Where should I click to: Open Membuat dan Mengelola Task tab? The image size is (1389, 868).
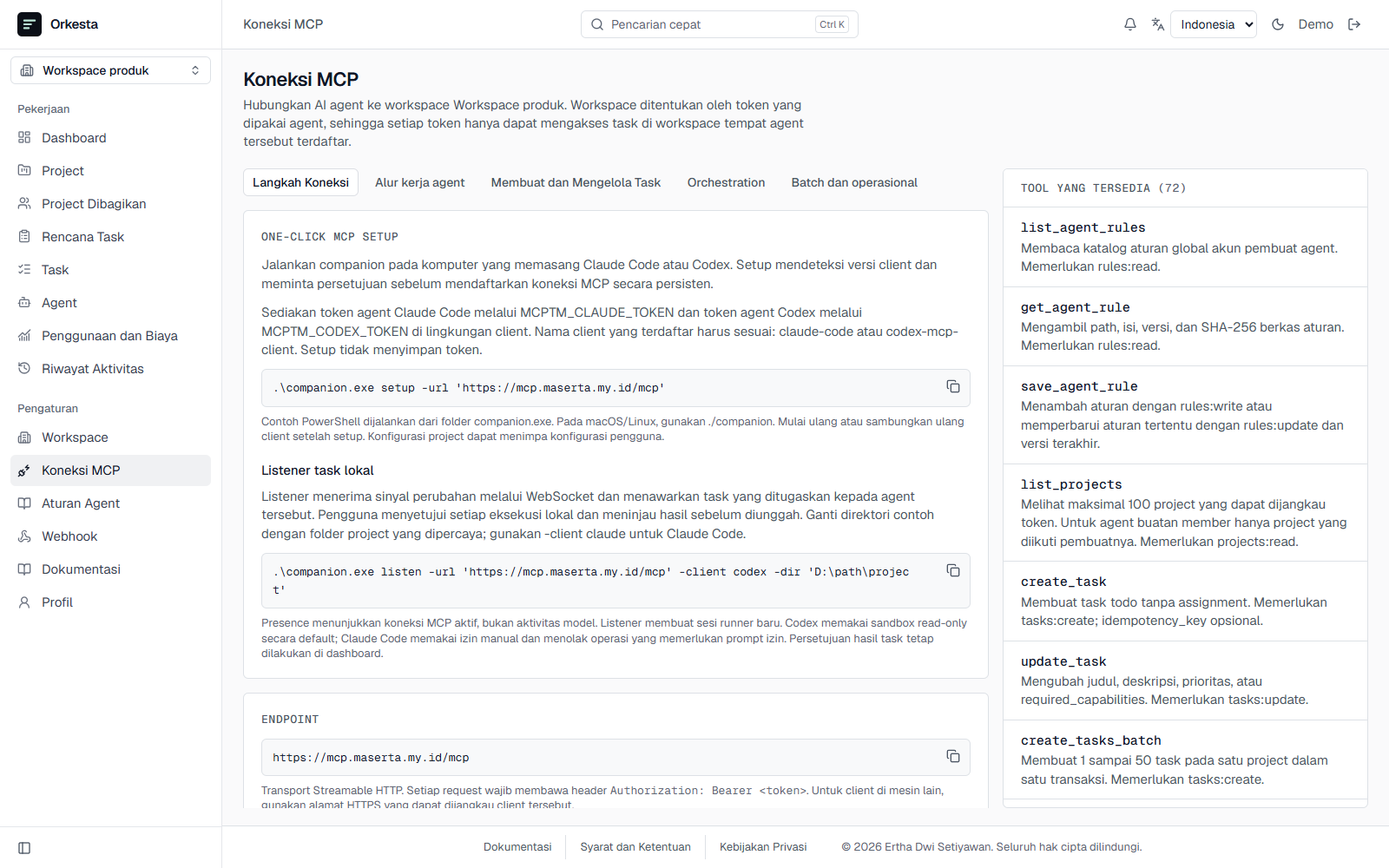pyautogui.click(x=576, y=182)
